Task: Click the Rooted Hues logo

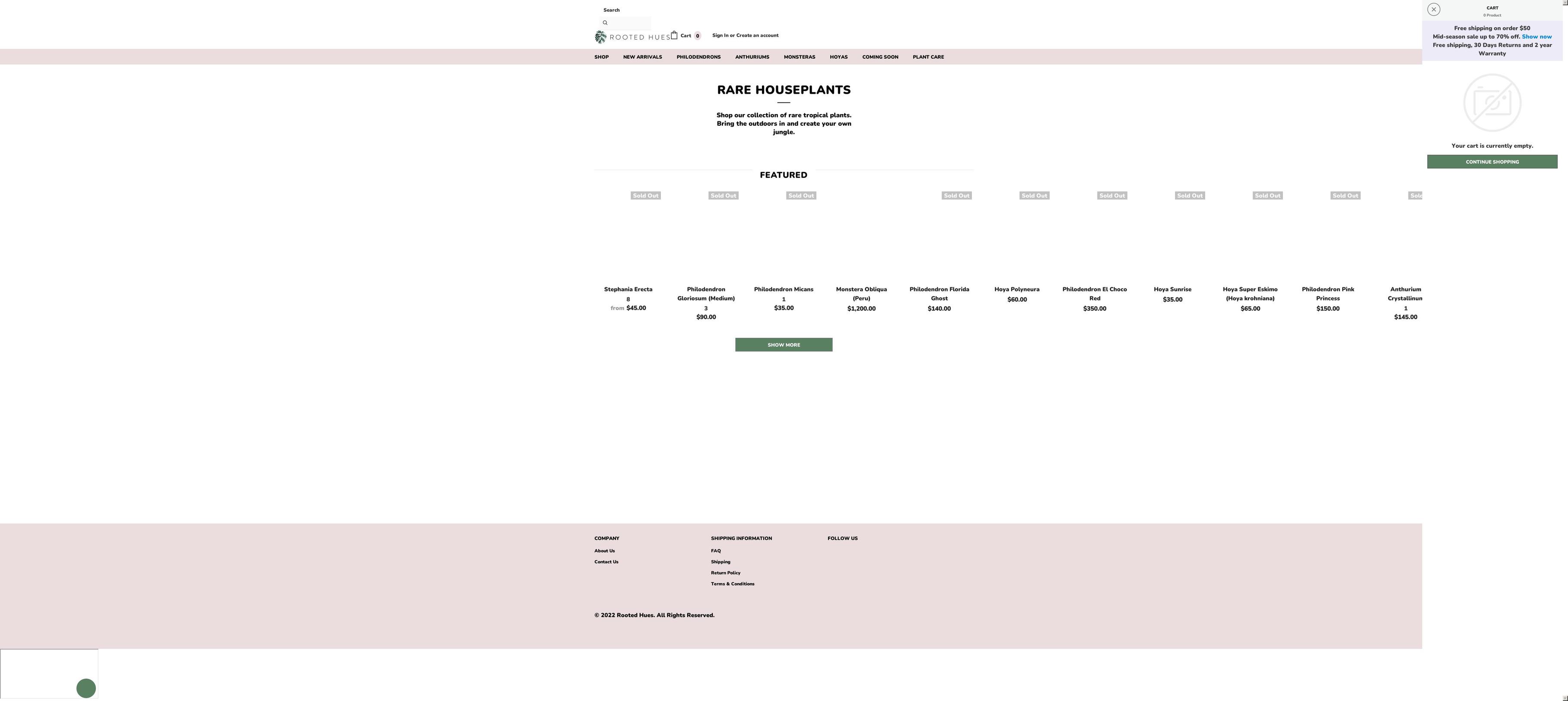Action: [632, 37]
